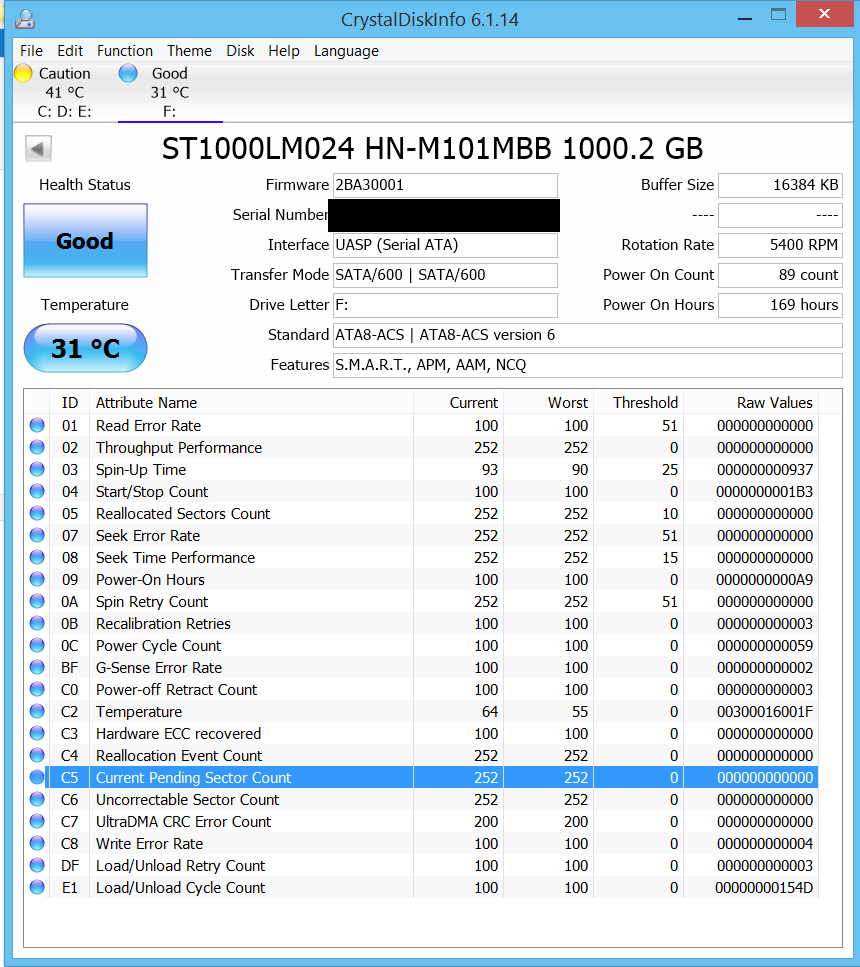
Task: Click status orb of Seek Time Performance row
Action: (37, 557)
